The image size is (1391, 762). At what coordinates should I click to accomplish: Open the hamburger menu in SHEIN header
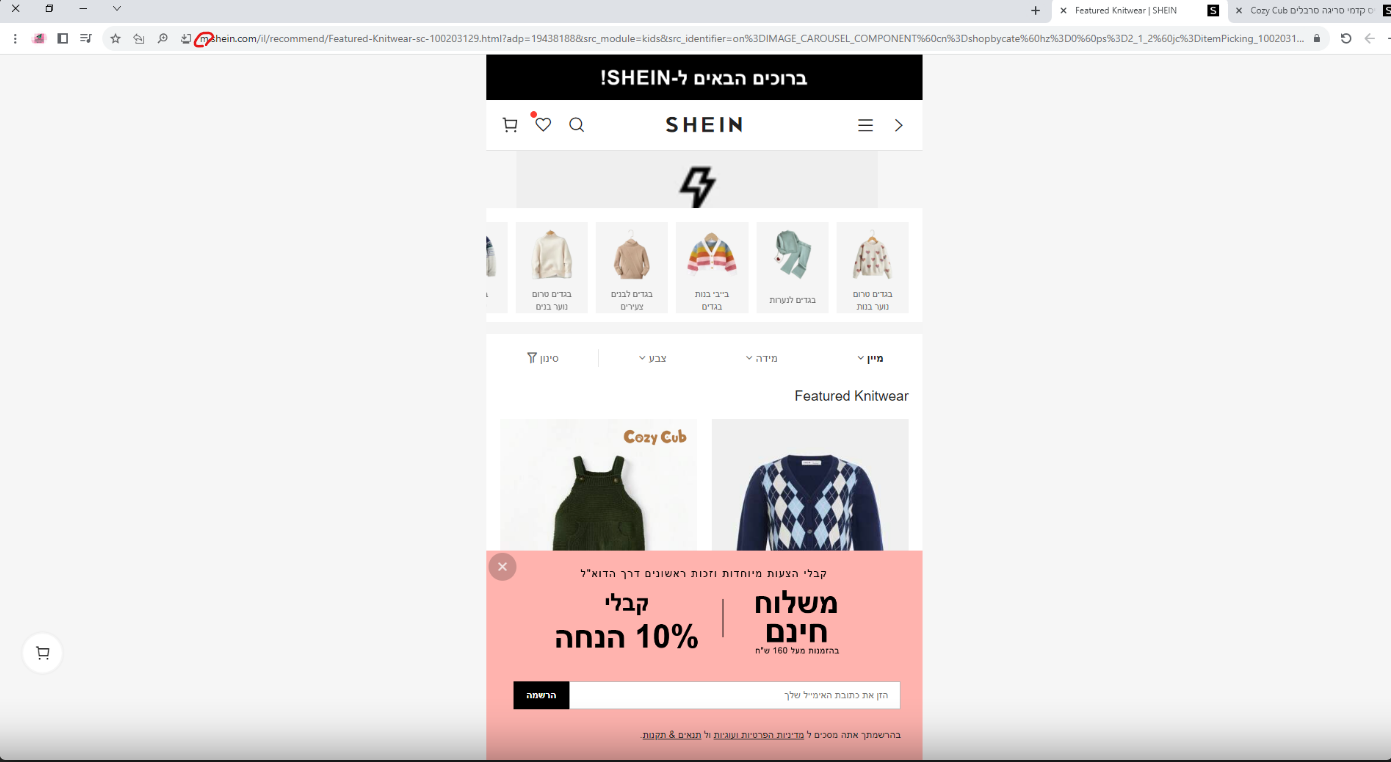(865, 125)
